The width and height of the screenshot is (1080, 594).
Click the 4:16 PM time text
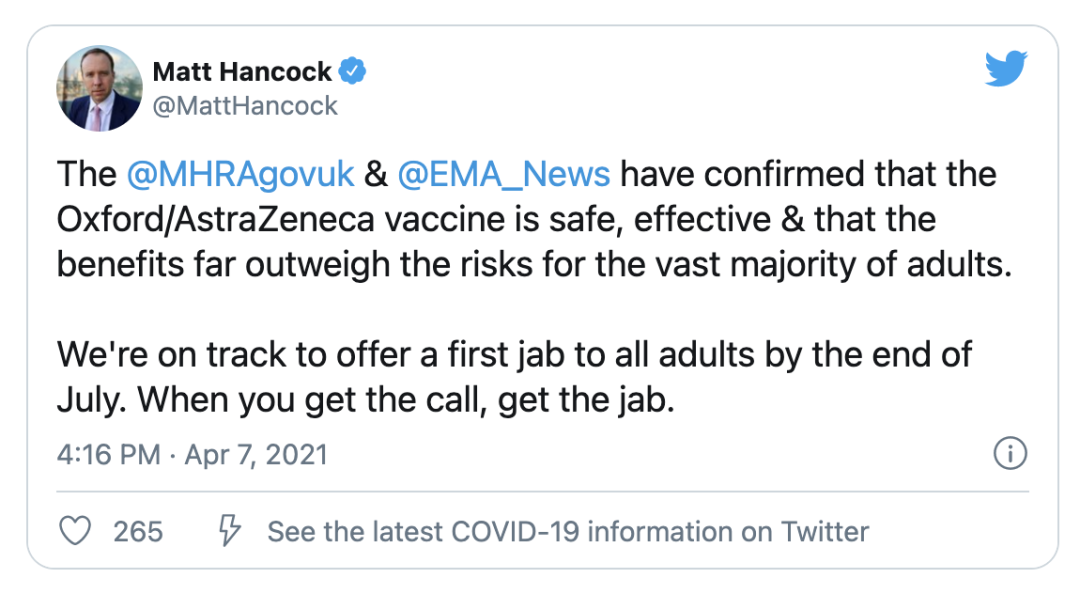click(x=108, y=455)
